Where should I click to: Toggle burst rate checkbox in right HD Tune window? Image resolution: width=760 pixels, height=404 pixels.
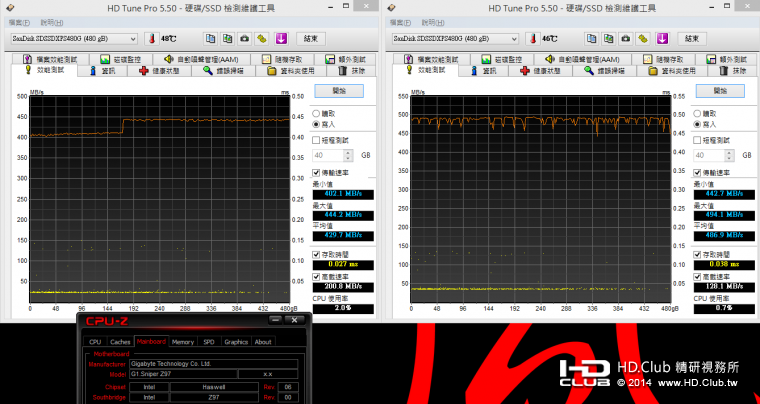[697, 277]
